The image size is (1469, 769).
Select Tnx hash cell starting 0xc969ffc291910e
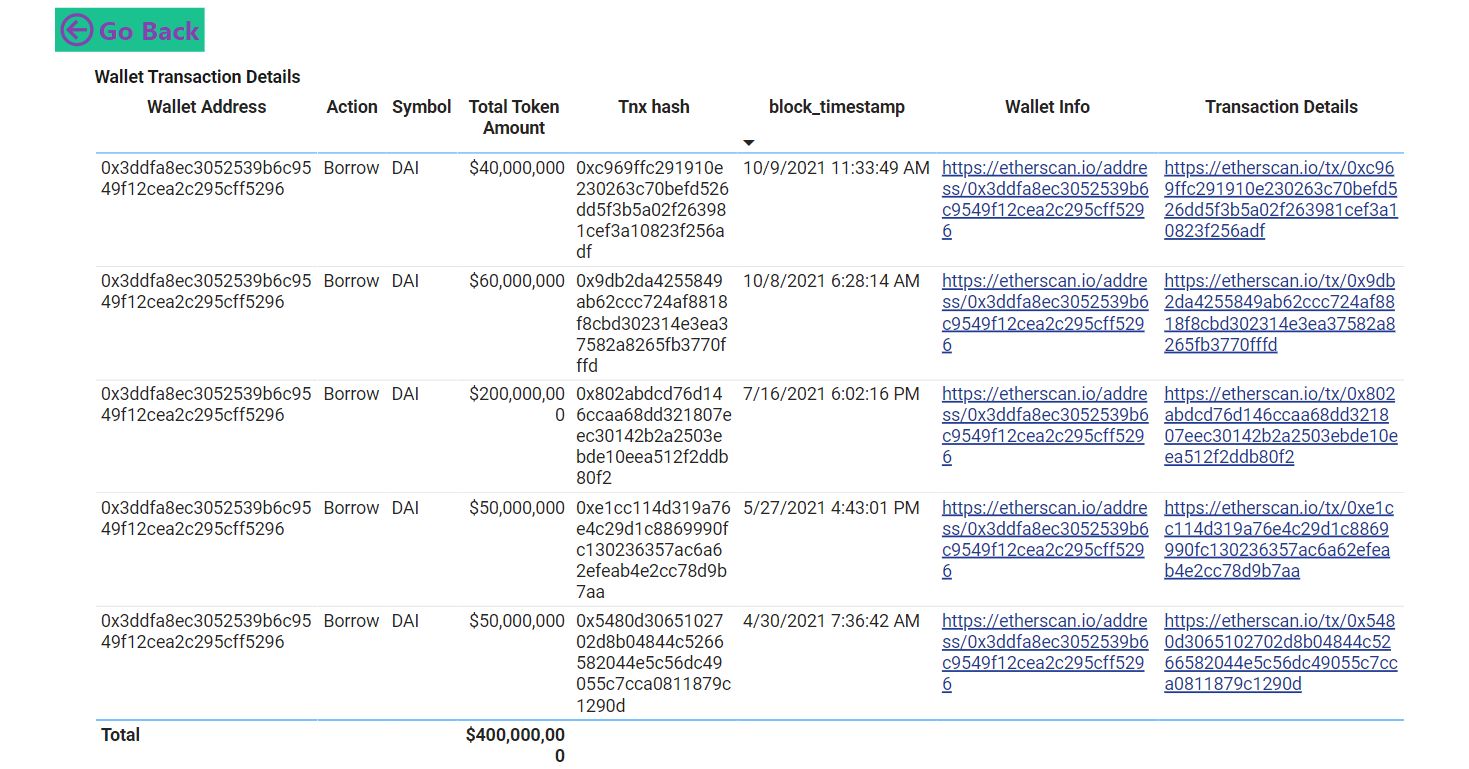pos(653,210)
